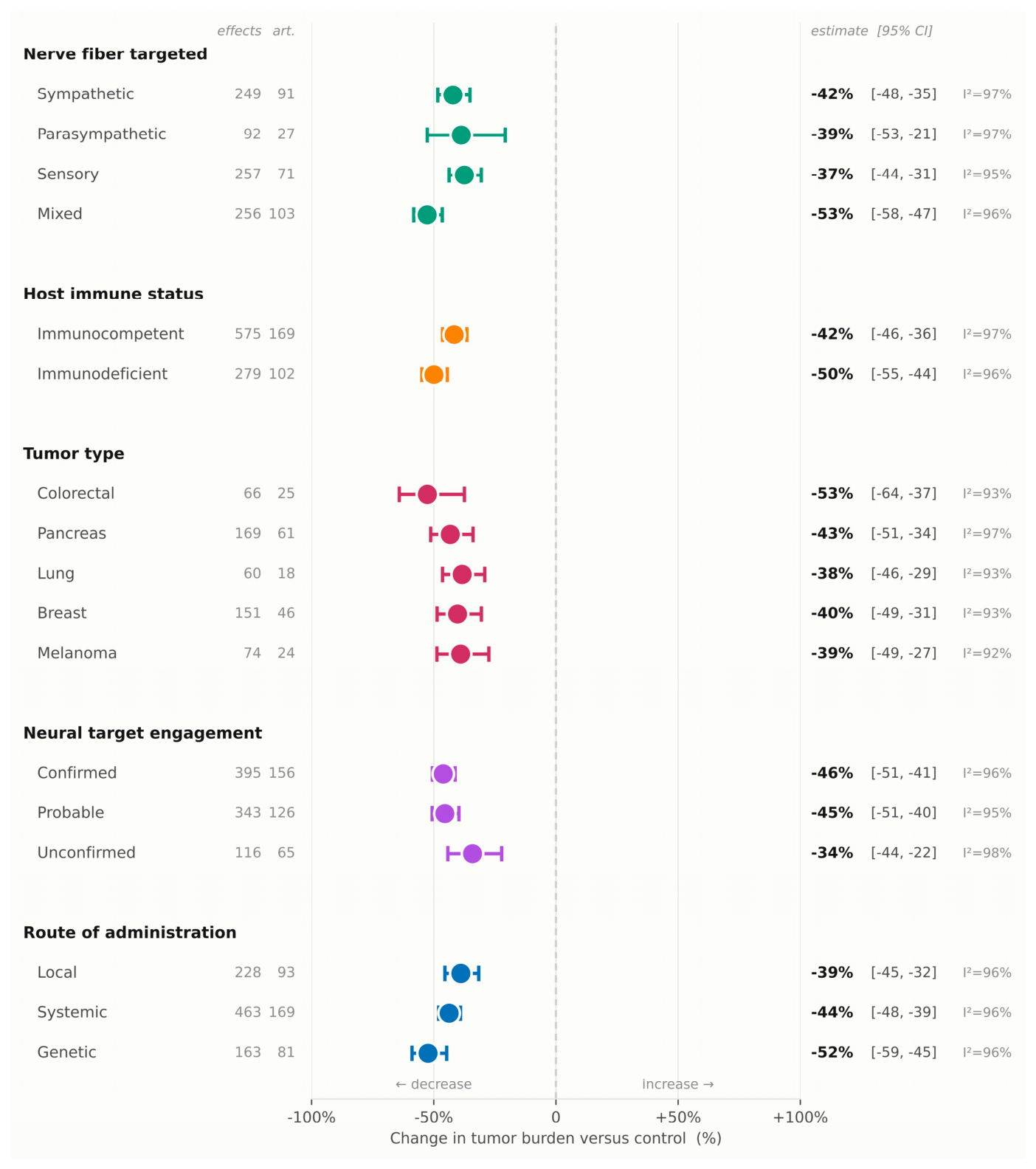The width and height of the screenshot is (1036, 1169).
Task: Click the Nerve fiber targeted heading
Action: [x=115, y=55]
